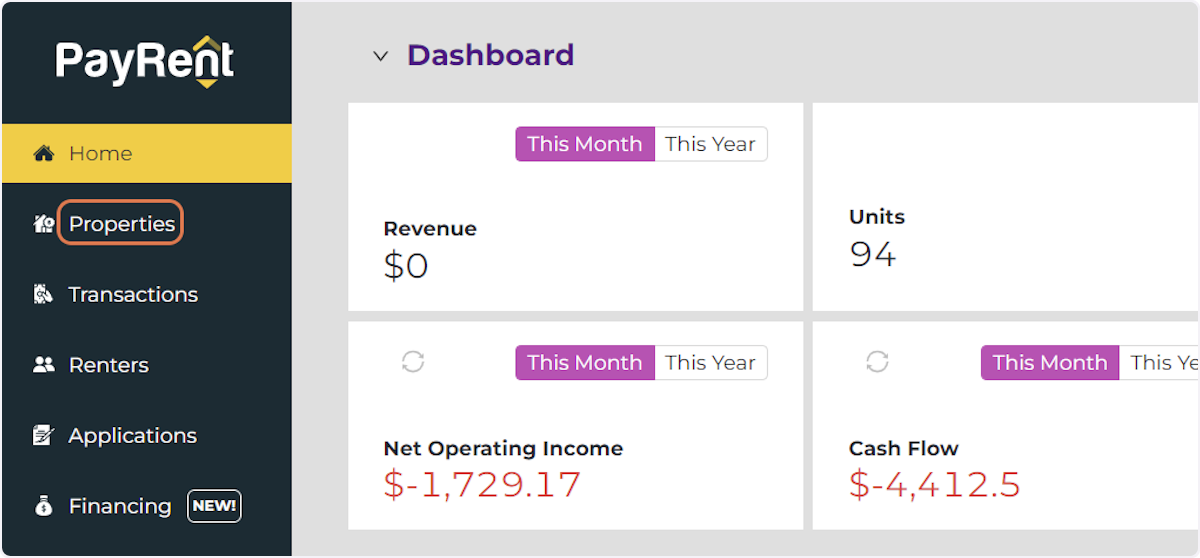Click the Home house icon in sidebar
Viewport: 1200px width, 558px height.
(43, 154)
